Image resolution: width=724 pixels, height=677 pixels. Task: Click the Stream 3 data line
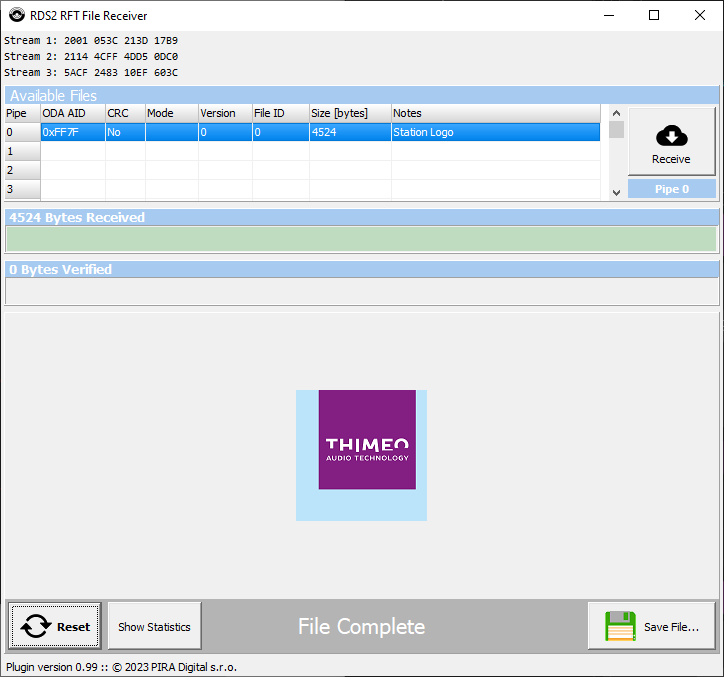click(x=91, y=73)
